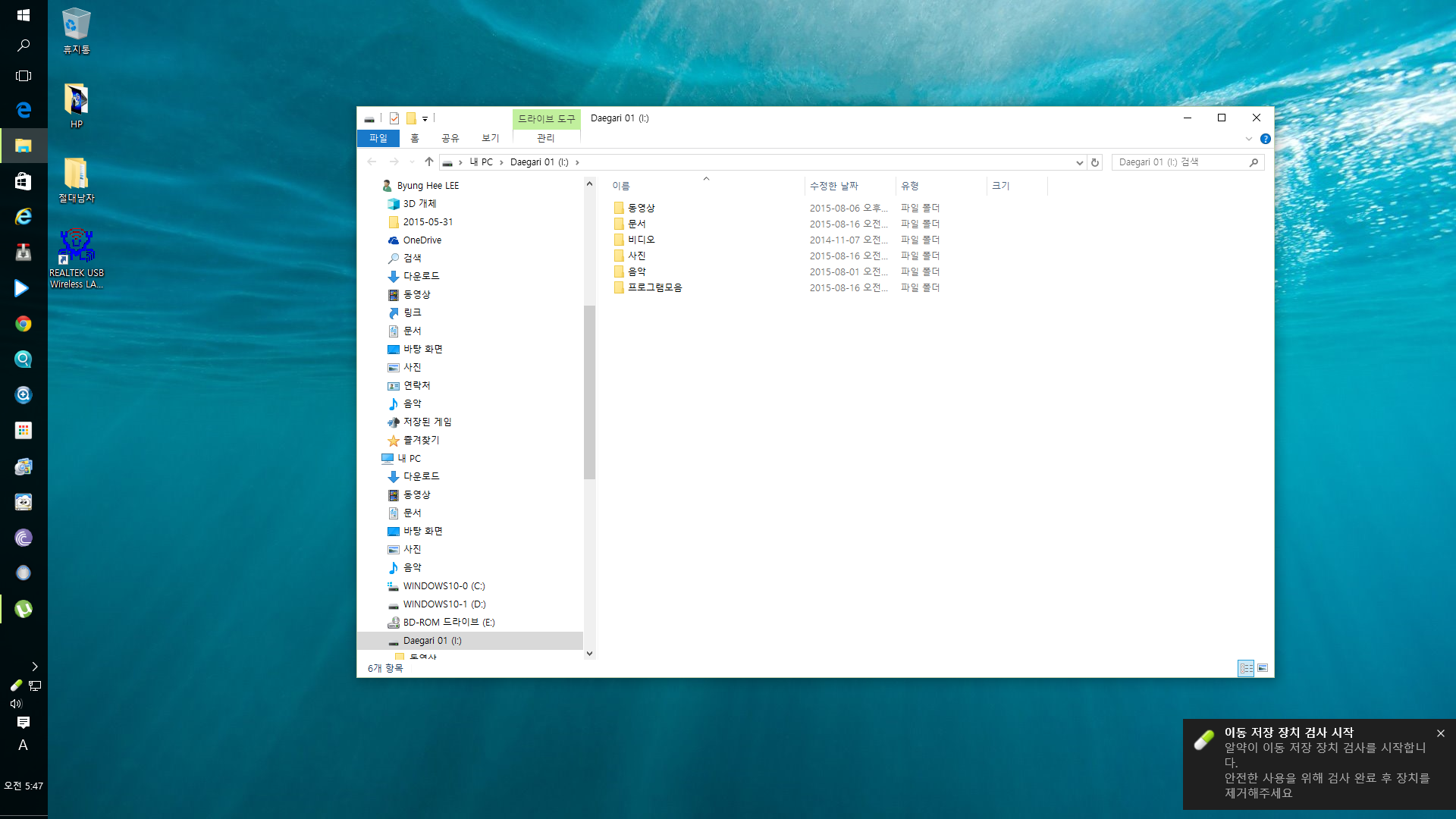Select the HP desktop icon
This screenshot has width=1456, height=819.
(x=77, y=106)
